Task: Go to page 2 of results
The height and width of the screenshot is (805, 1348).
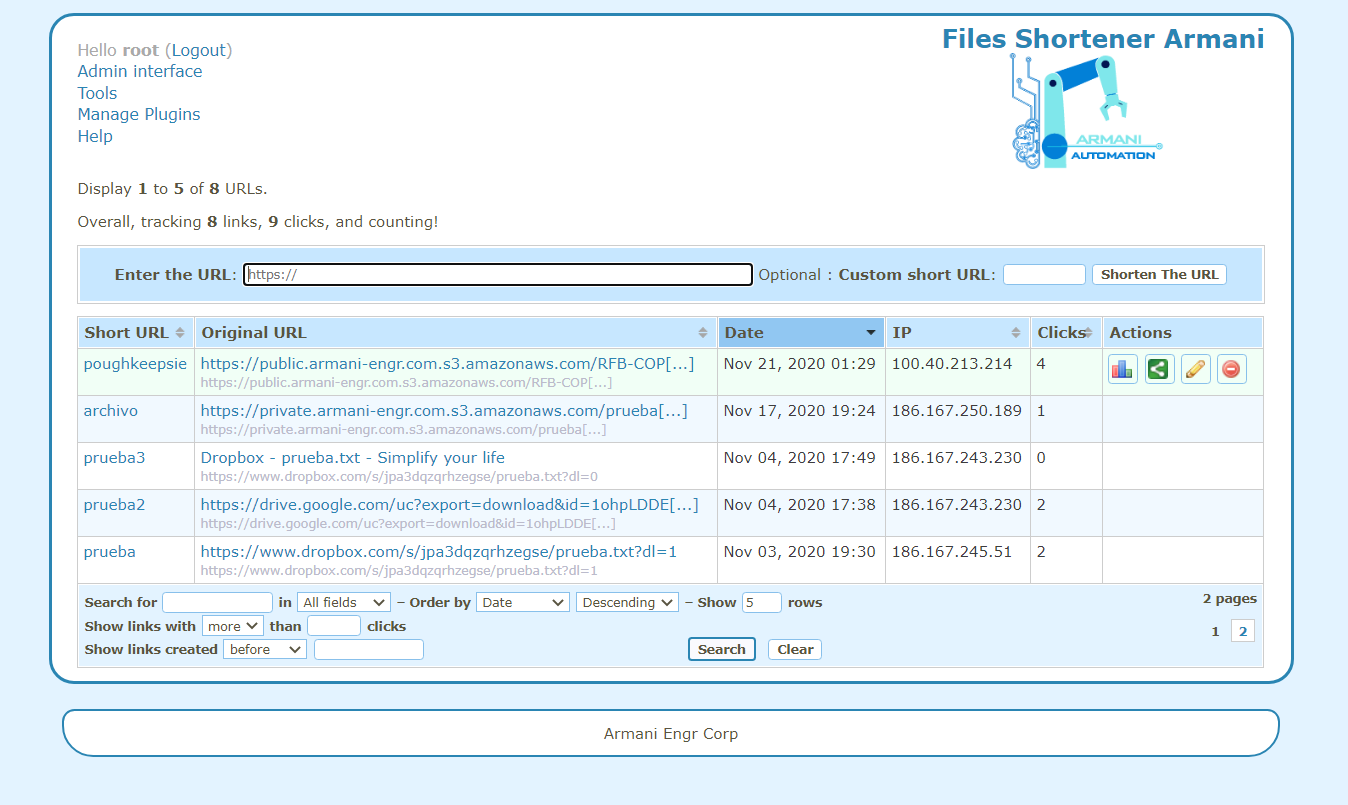Action: tap(1242, 631)
